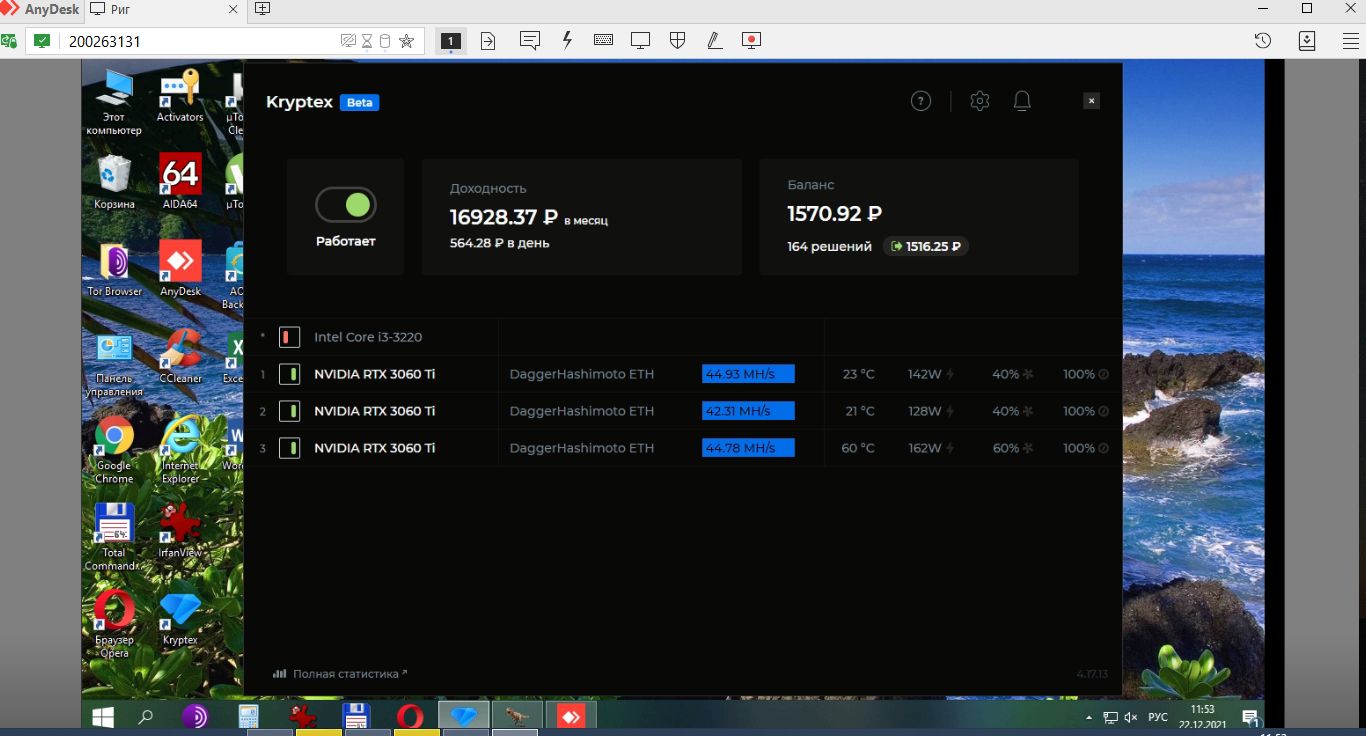This screenshot has height=736, width=1366.
Task: Open AnyDesk chat icon
Action: click(530, 41)
